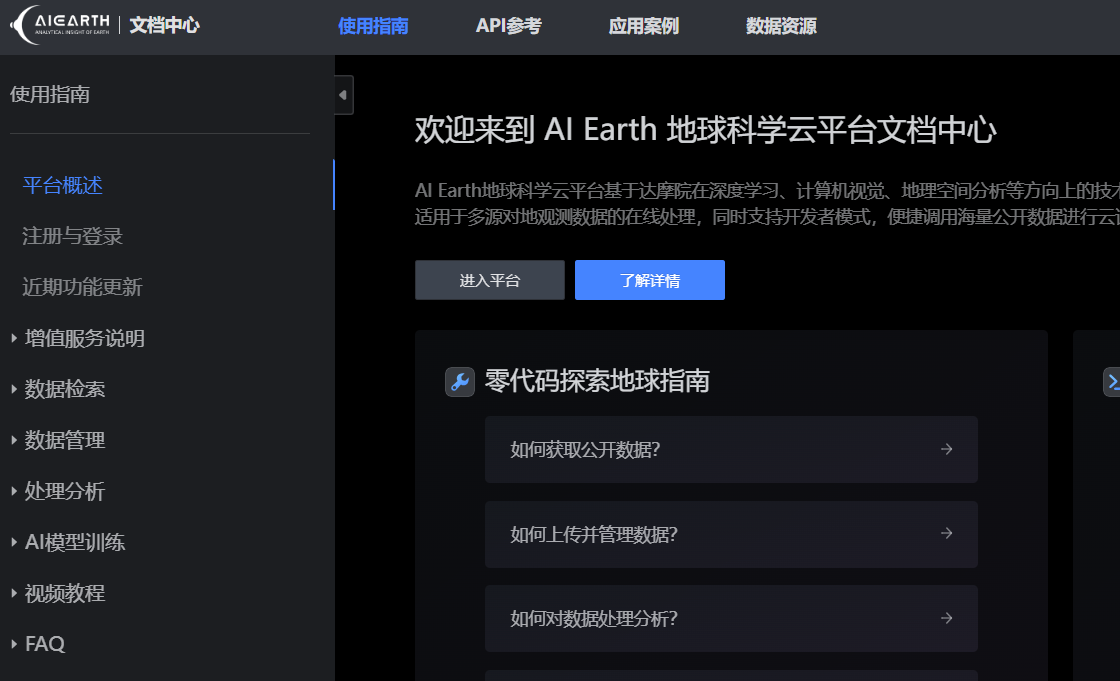
Task: Switch to the 应用案例 tab
Action: [644, 26]
